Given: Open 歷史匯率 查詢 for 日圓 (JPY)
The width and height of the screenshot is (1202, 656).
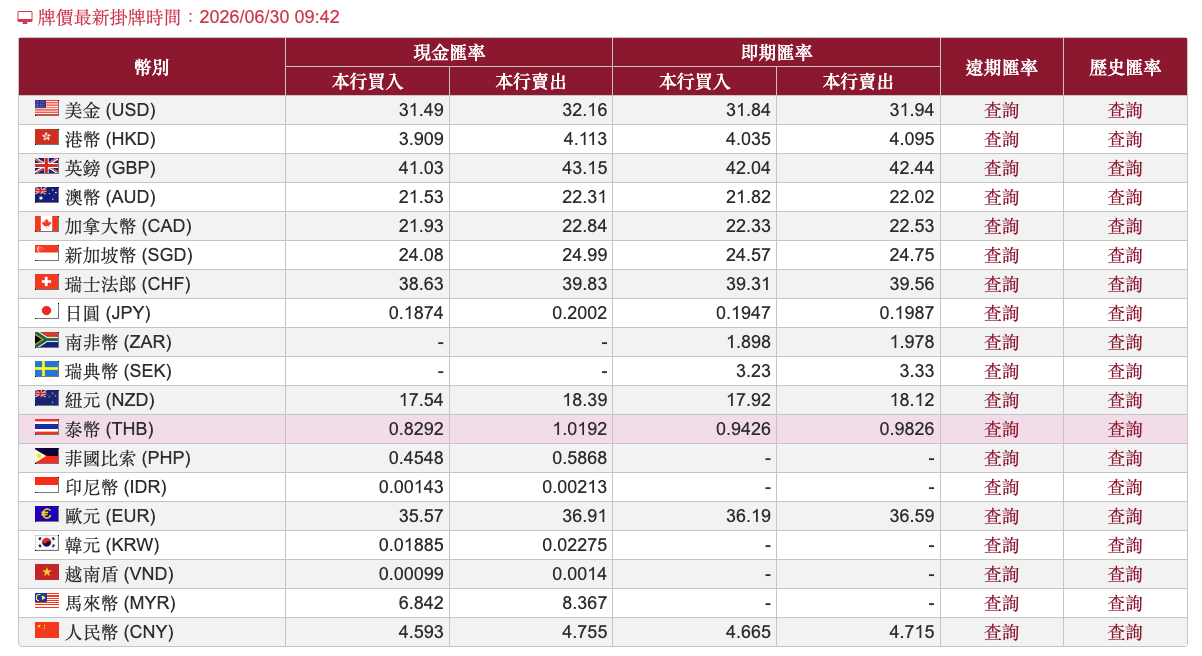Looking at the screenshot, I should click(1125, 313).
